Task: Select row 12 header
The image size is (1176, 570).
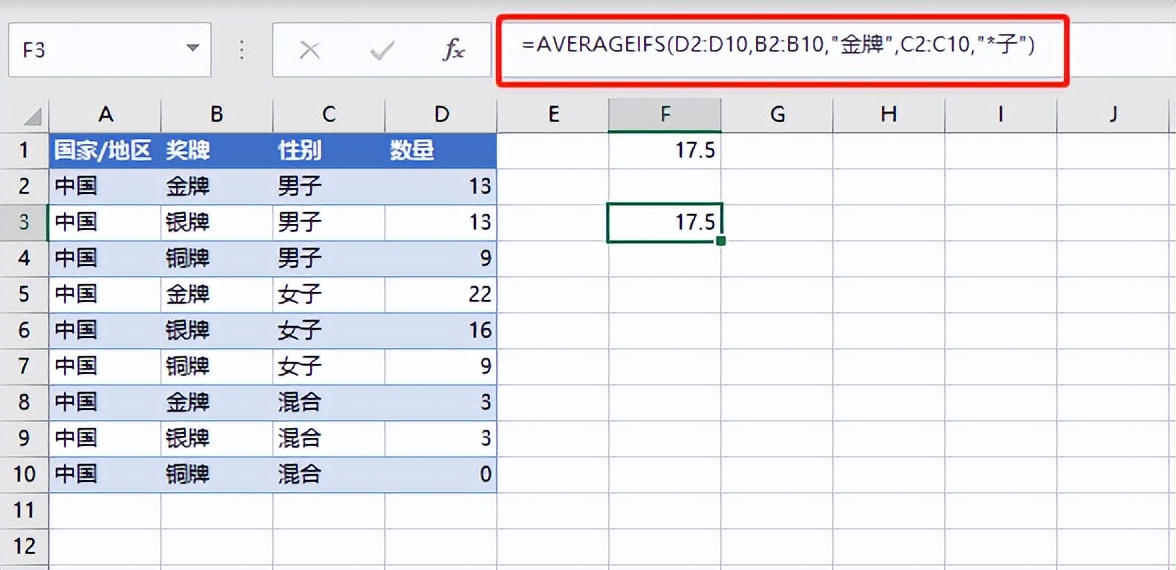Action: tap(24, 547)
